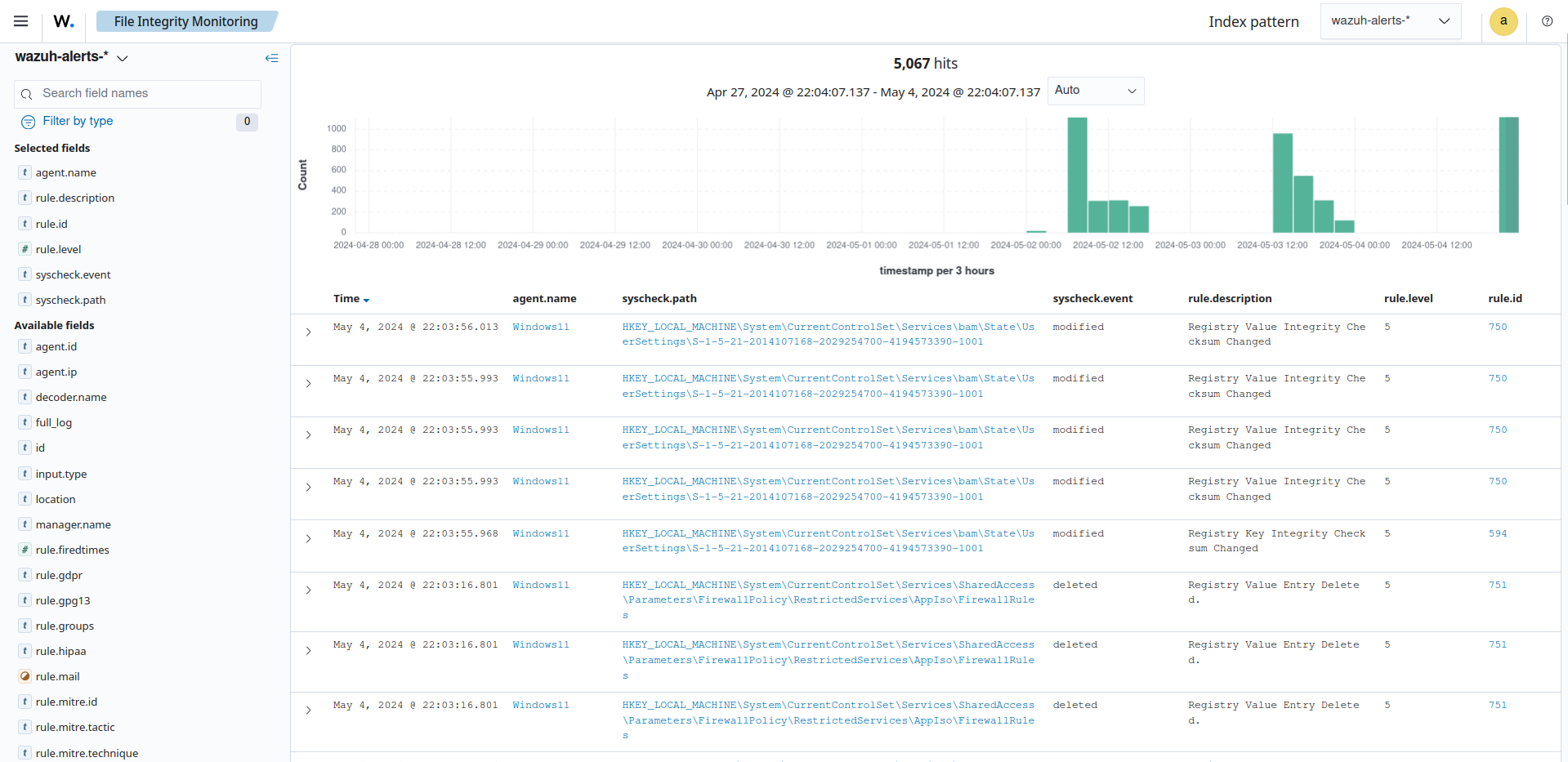Open the Index pattern wazuh-alerts dropdown

[1390, 21]
